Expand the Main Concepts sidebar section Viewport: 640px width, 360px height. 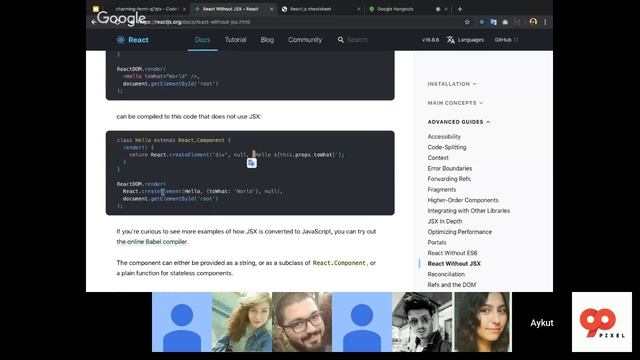tap(455, 103)
